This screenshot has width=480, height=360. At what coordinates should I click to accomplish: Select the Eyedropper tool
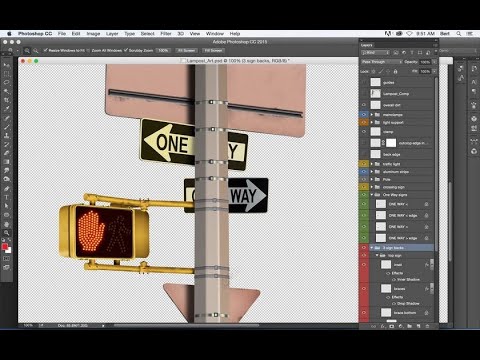coord(6,109)
